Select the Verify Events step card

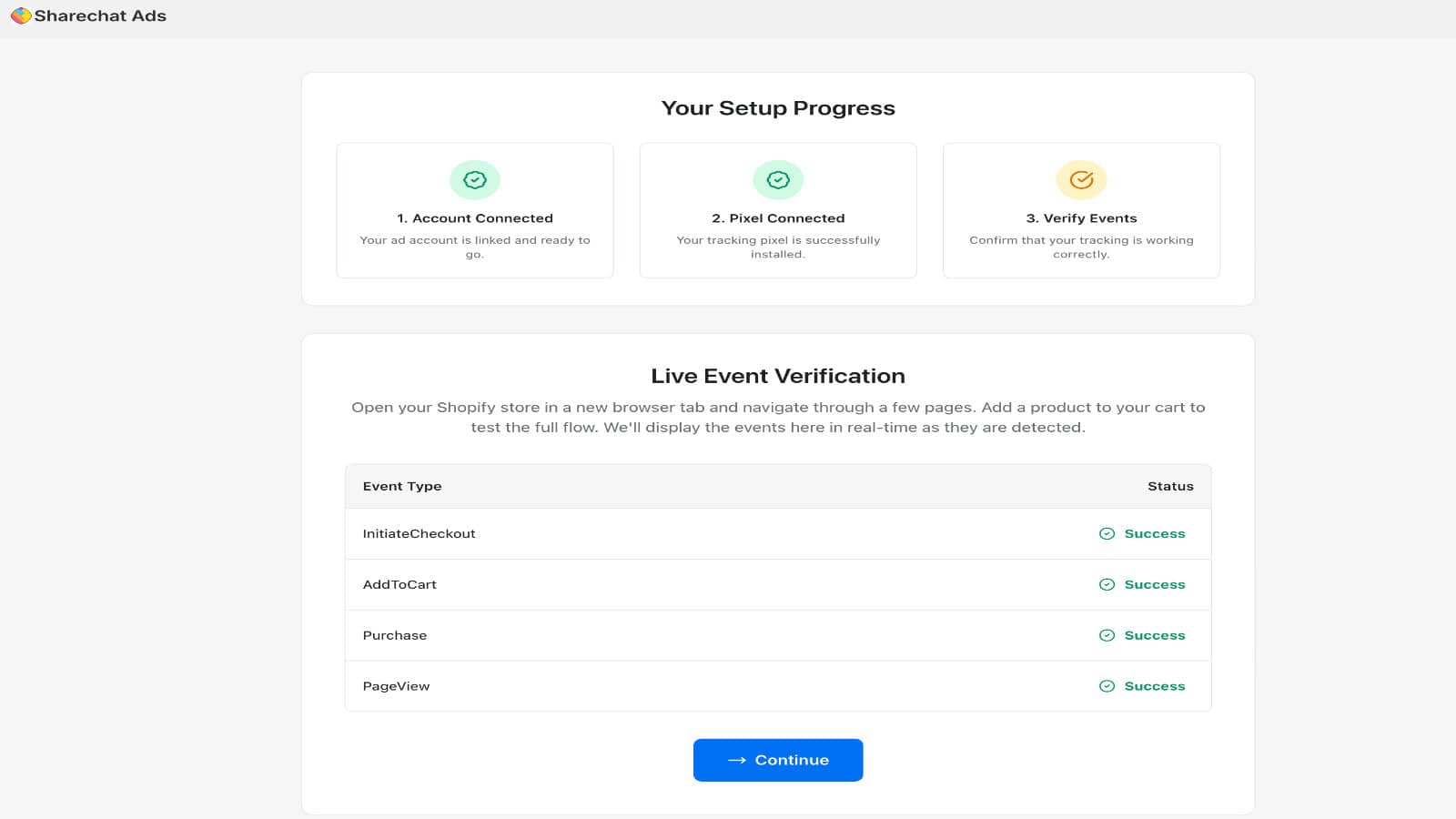[x=1081, y=210]
